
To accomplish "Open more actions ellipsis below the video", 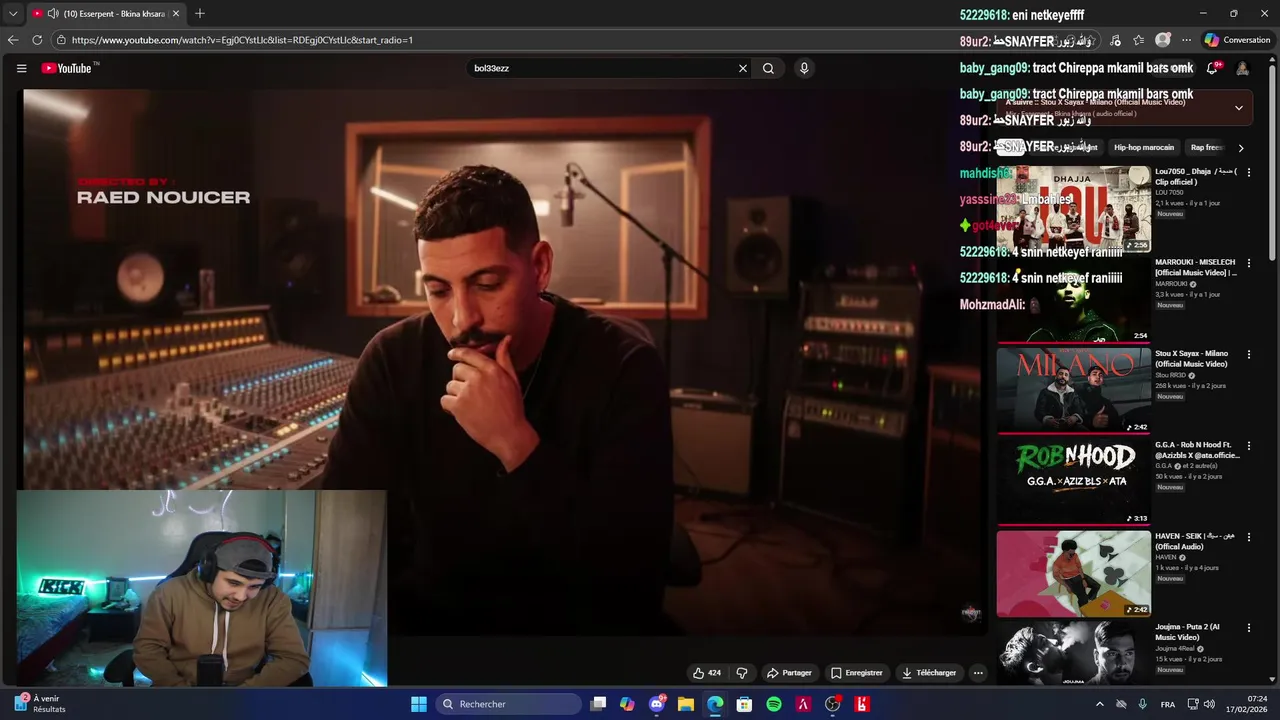I will pyautogui.click(x=978, y=673).
